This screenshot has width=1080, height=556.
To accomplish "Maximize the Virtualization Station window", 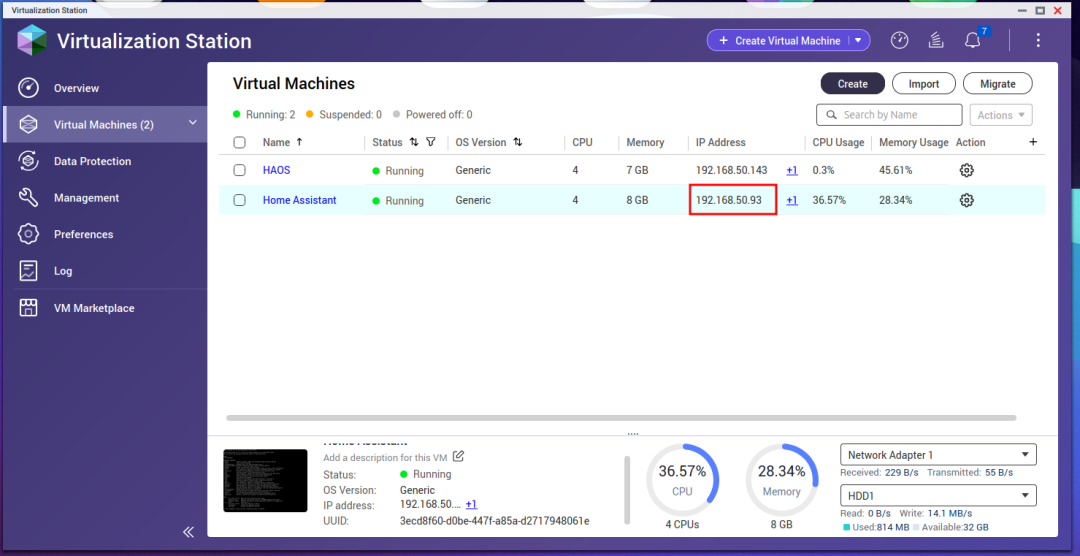I will pyautogui.click(x=1040, y=10).
